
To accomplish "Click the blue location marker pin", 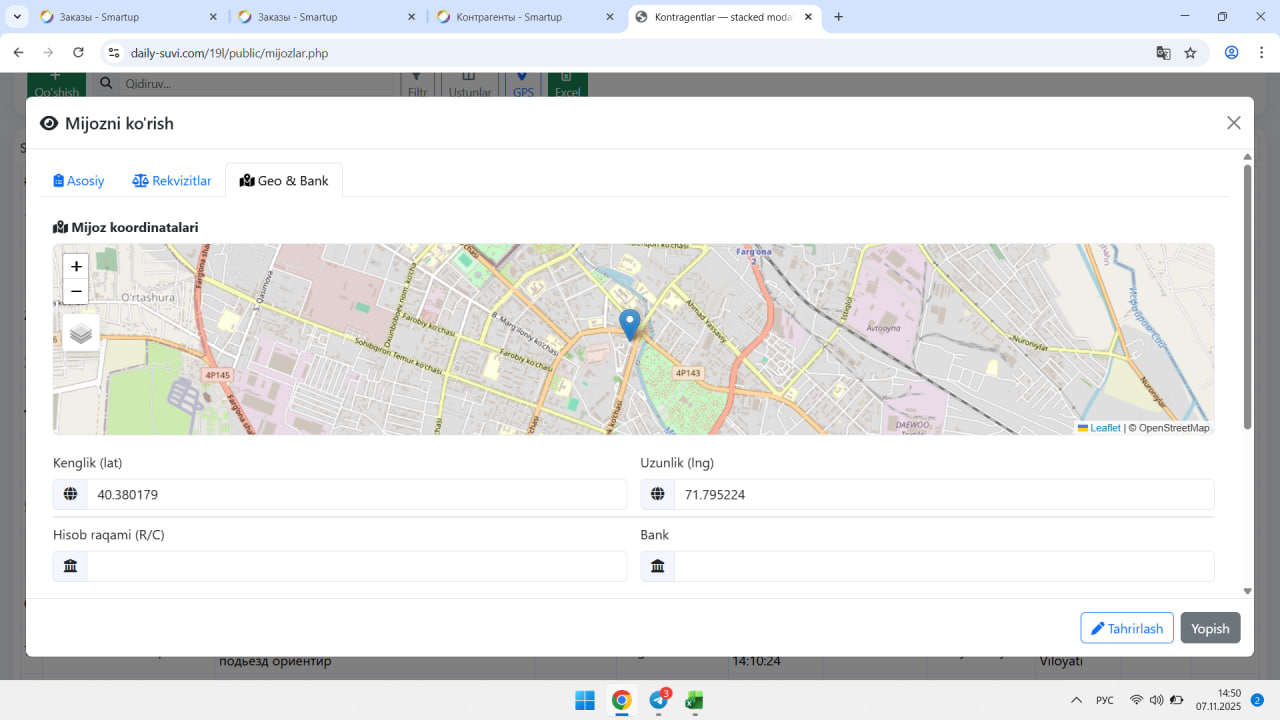I will tap(629, 324).
